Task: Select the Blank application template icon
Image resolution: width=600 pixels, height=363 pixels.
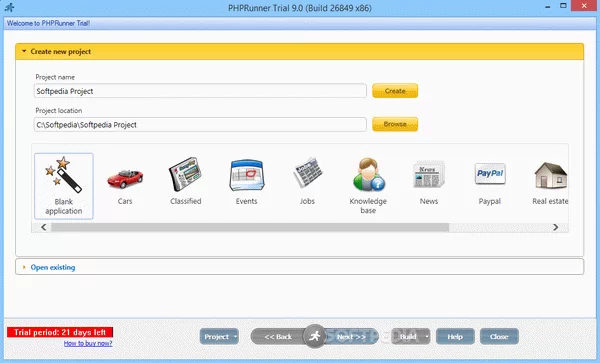Action: (x=64, y=175)
